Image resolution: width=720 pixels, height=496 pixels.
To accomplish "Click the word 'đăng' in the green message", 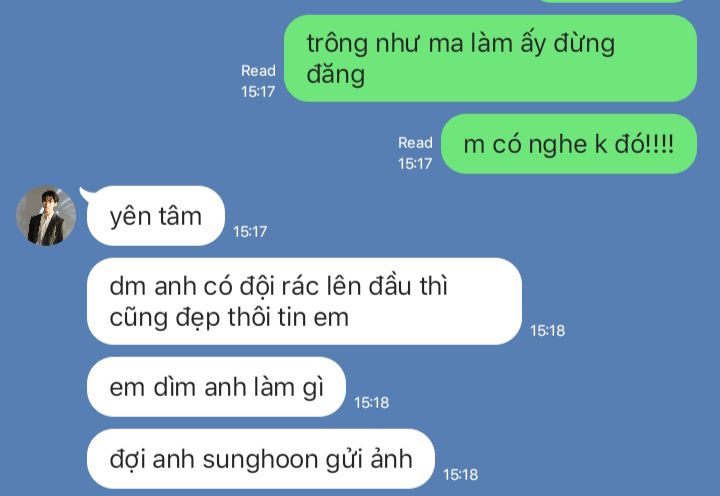I will [x=336, y=74].
